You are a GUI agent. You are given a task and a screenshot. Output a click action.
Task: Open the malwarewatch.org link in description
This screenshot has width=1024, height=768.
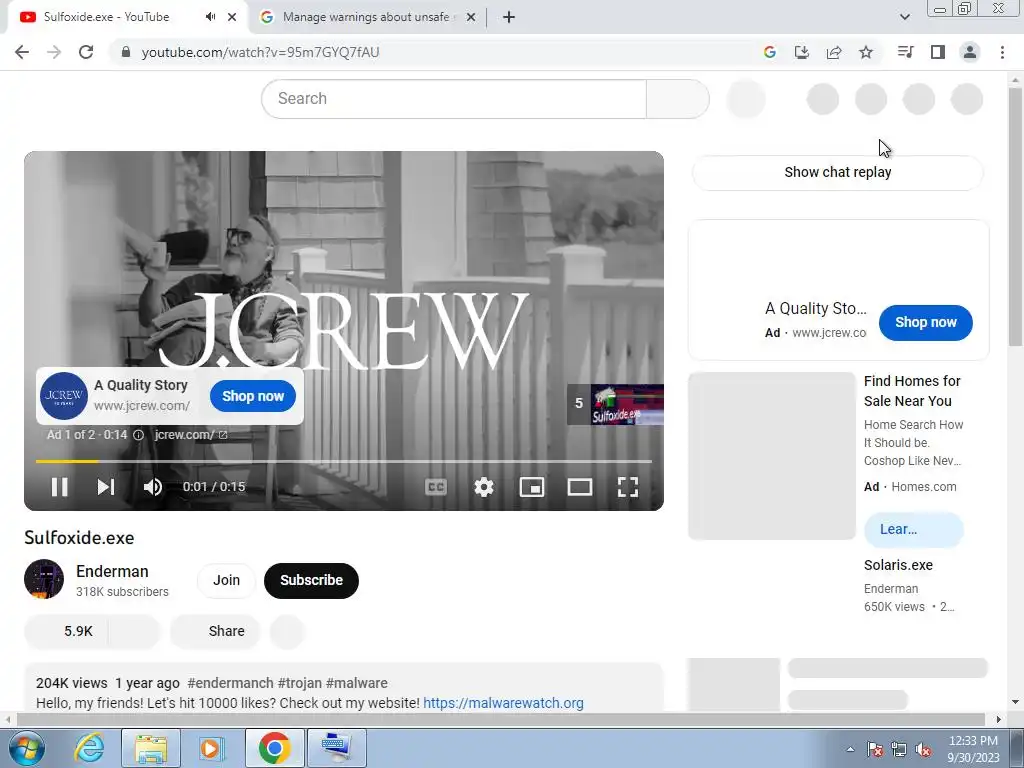point(503,703)
